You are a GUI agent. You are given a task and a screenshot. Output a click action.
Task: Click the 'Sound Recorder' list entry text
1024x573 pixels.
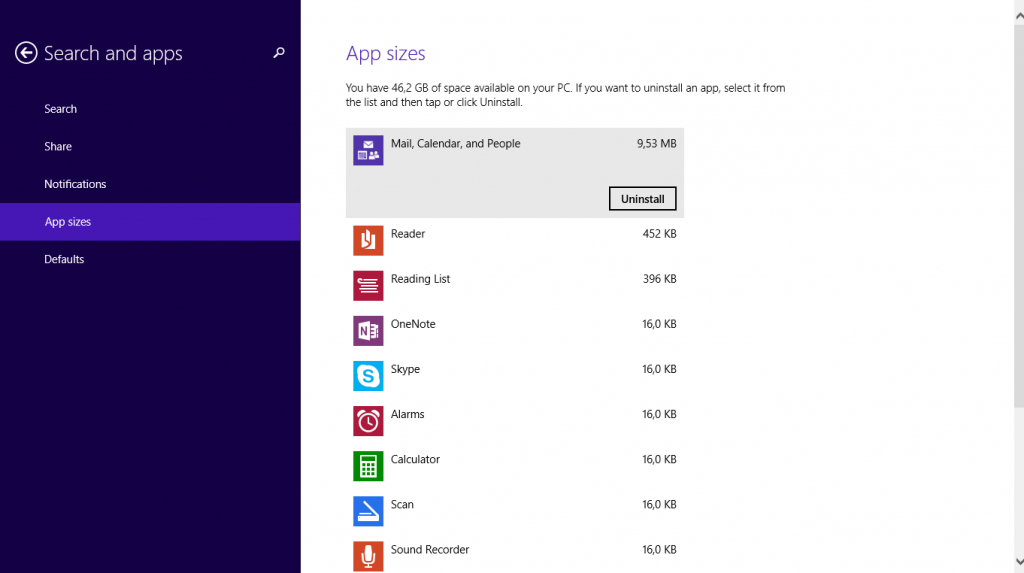[430, 549]
